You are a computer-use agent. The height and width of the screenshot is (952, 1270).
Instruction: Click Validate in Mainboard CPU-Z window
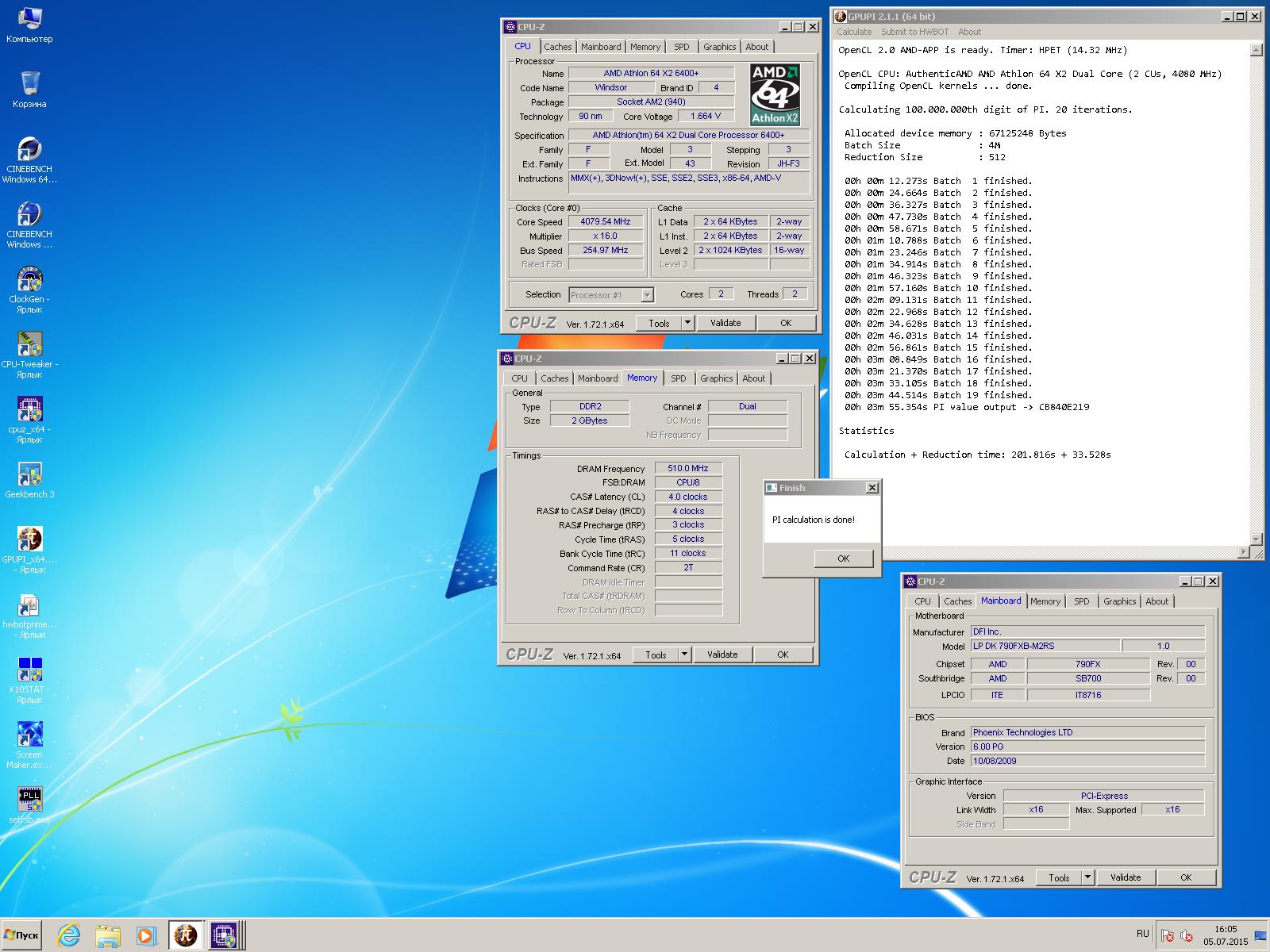point(1126,877)
